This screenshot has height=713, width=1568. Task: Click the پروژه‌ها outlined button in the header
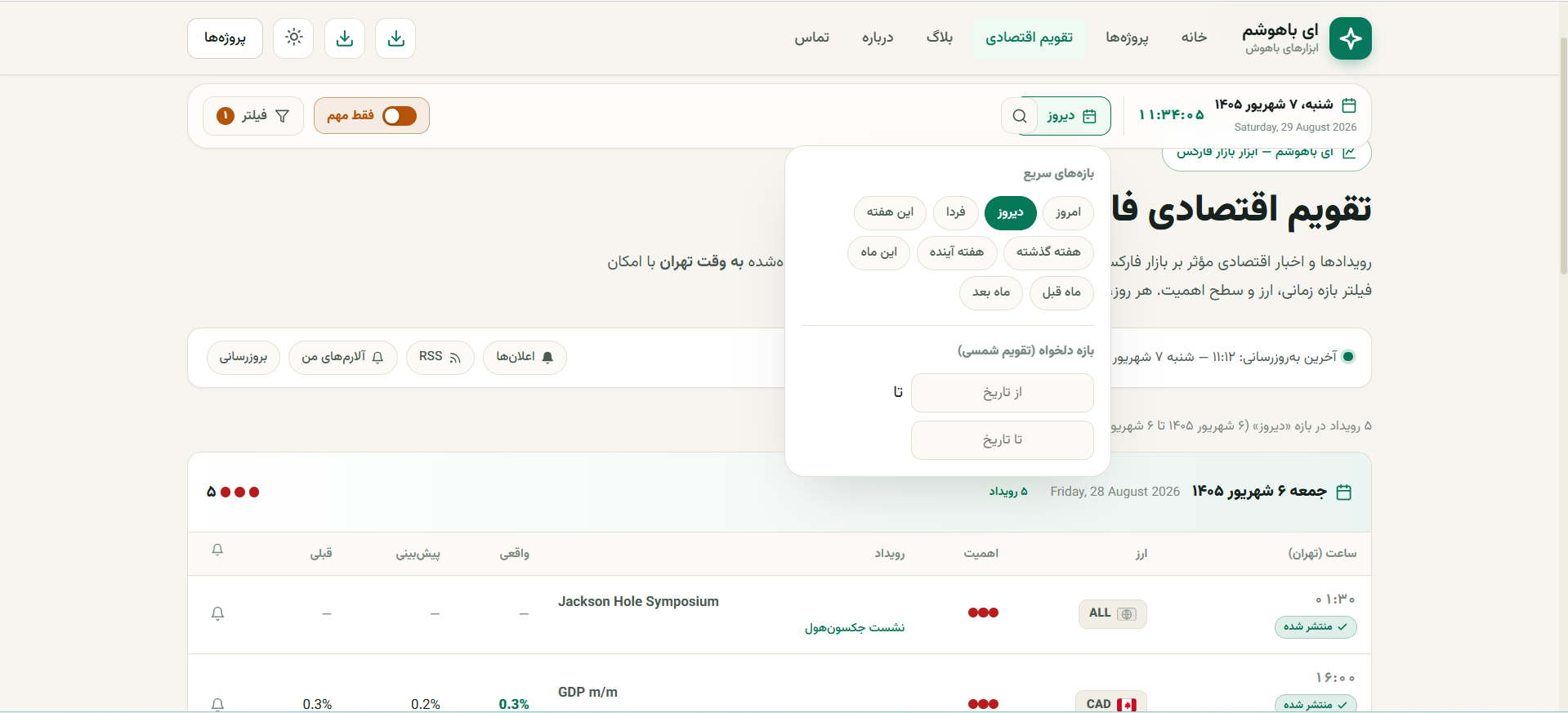point(225,38)
